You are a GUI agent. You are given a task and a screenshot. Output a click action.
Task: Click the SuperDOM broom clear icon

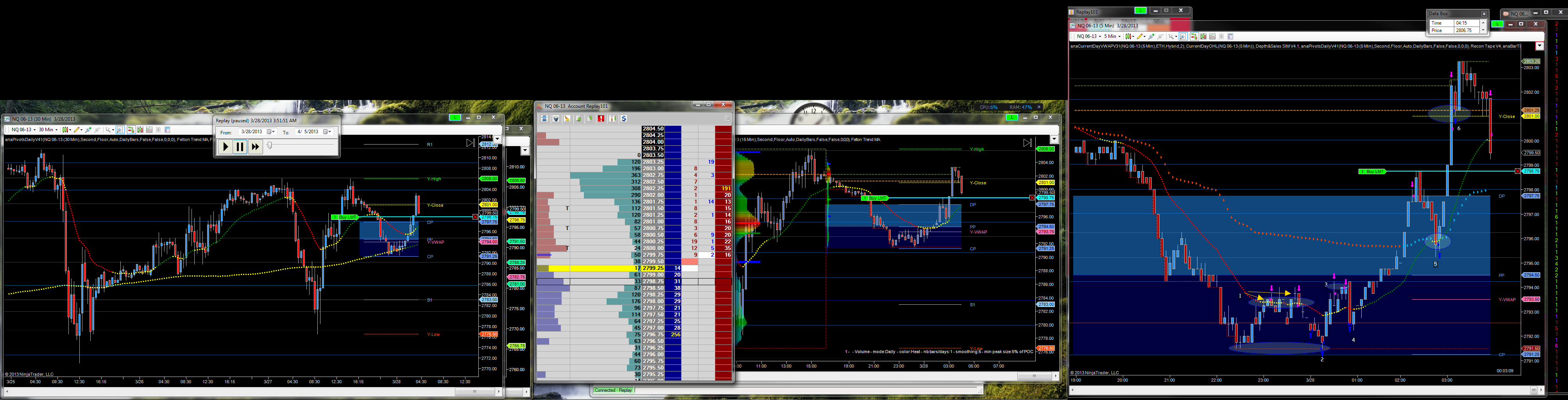pos(567,119)
